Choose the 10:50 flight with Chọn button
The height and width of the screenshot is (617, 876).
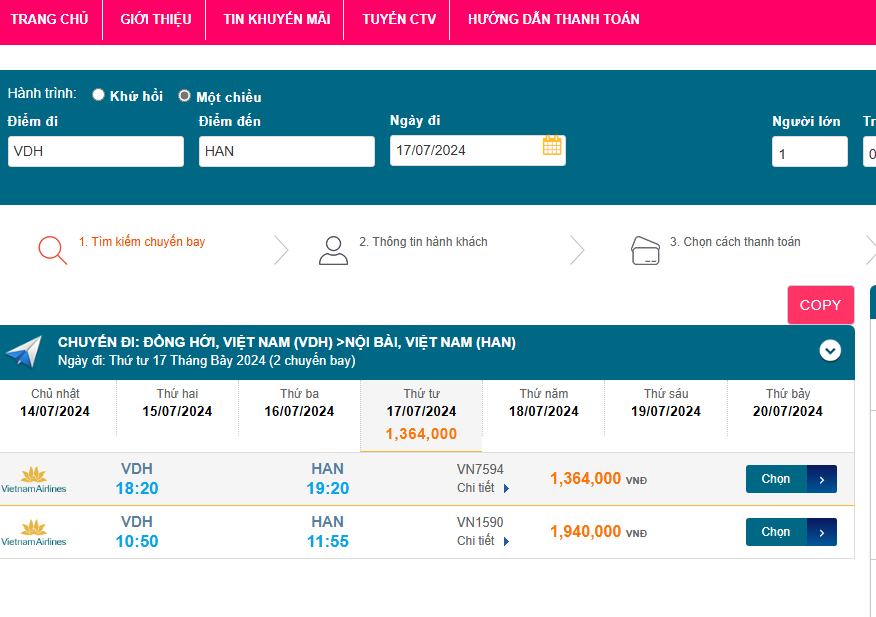click(x=790, y=532)
